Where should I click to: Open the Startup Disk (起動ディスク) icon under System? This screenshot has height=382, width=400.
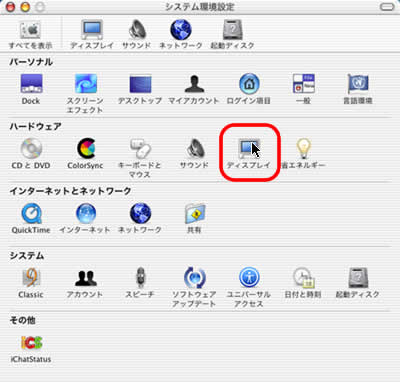tap(358, 277)
